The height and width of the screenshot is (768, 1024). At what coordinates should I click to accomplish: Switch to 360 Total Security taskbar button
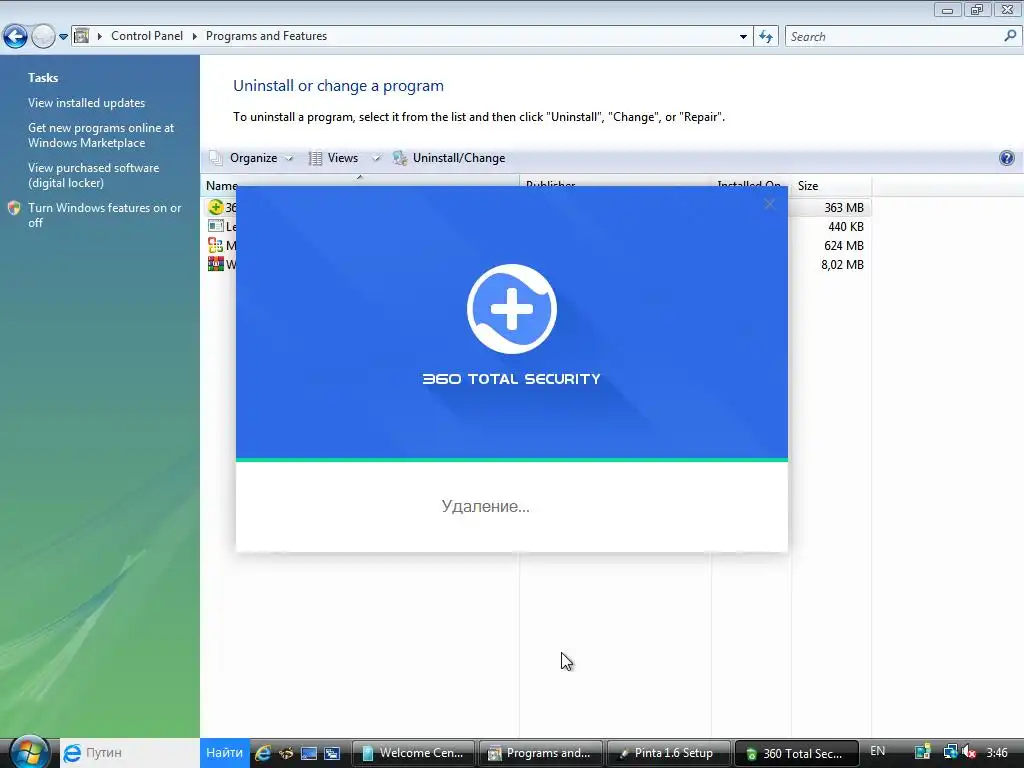pos(795,753)
